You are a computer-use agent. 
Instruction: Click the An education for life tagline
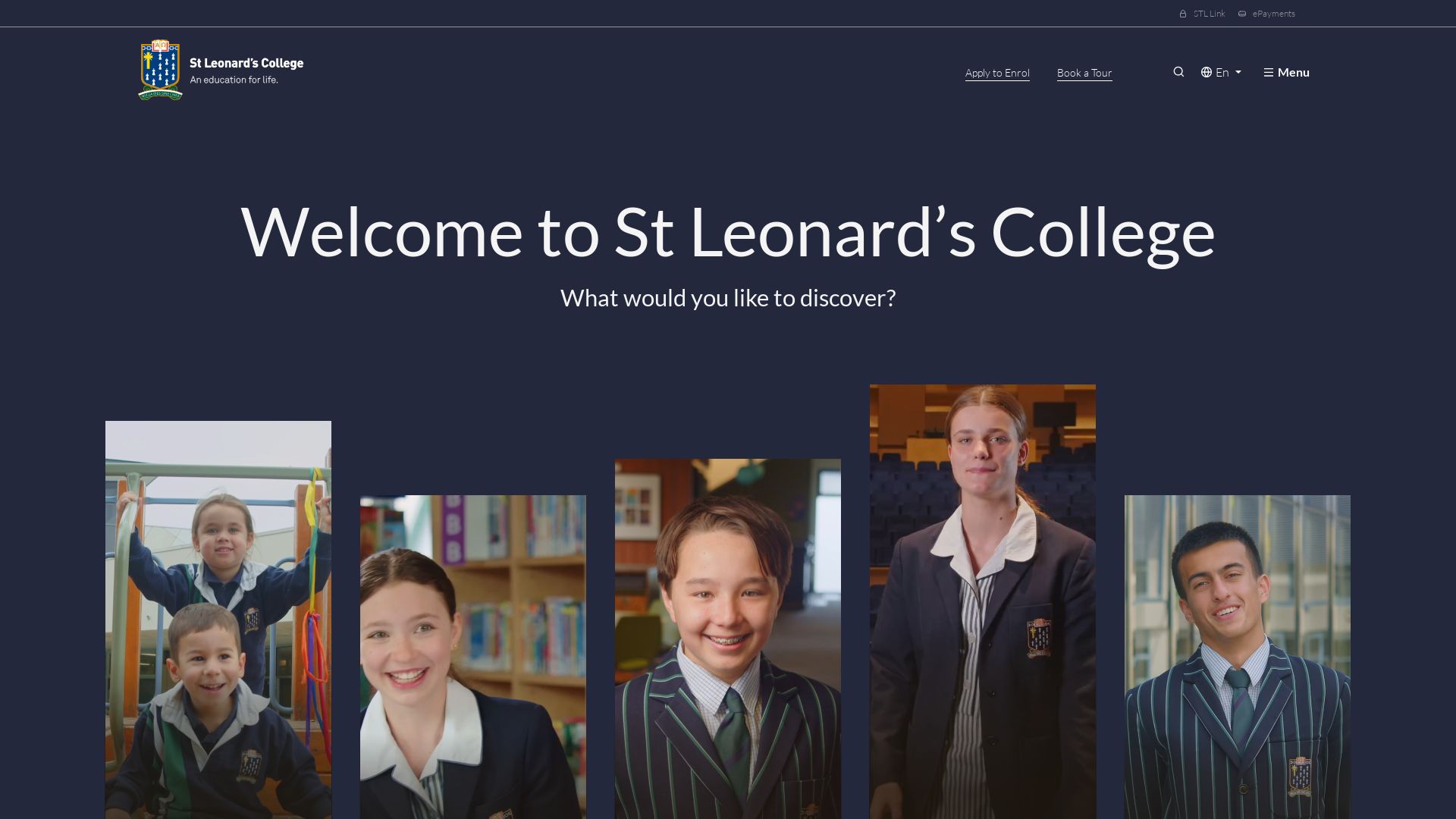(234, 80)
